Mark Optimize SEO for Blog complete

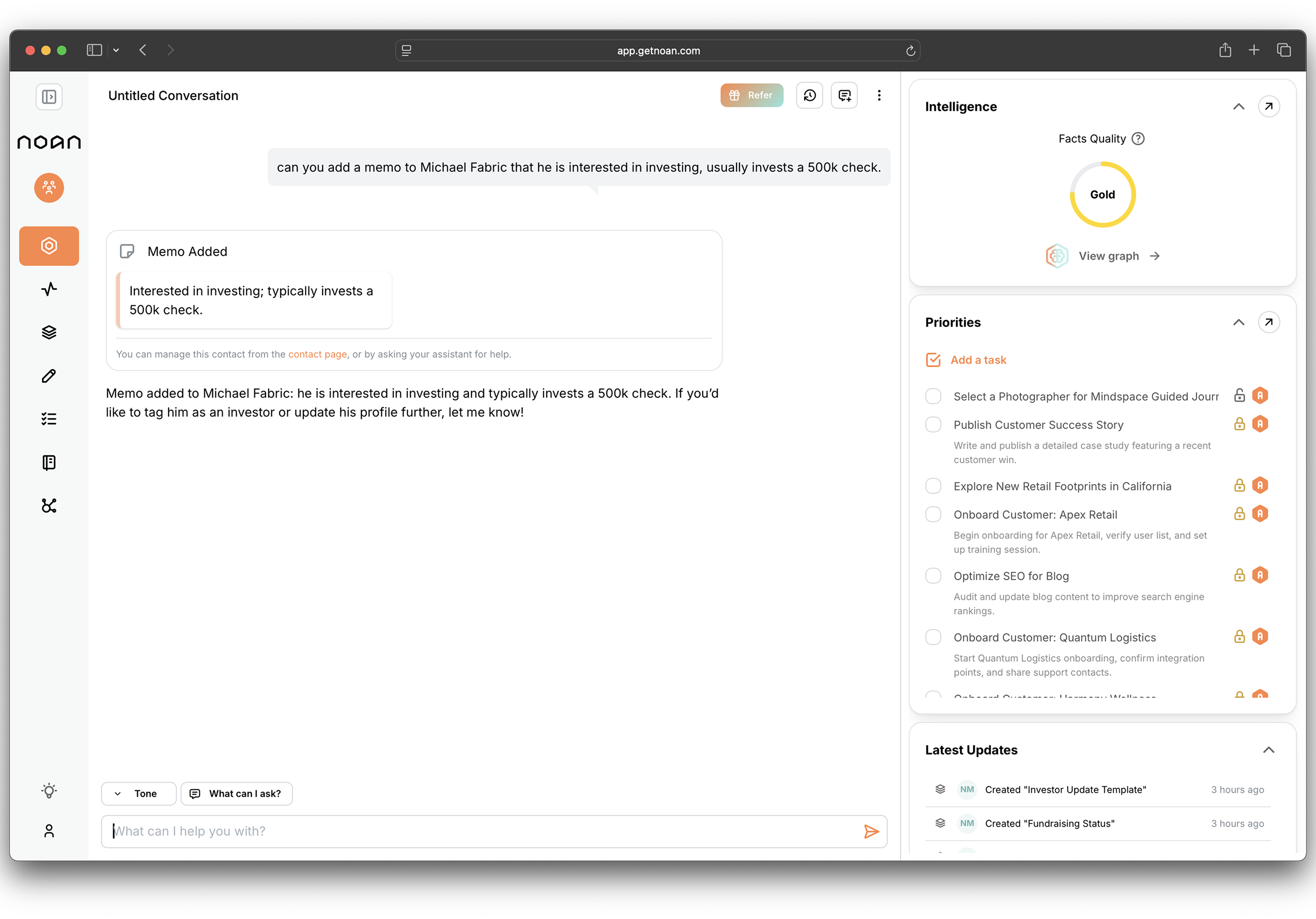pos(933,576)
